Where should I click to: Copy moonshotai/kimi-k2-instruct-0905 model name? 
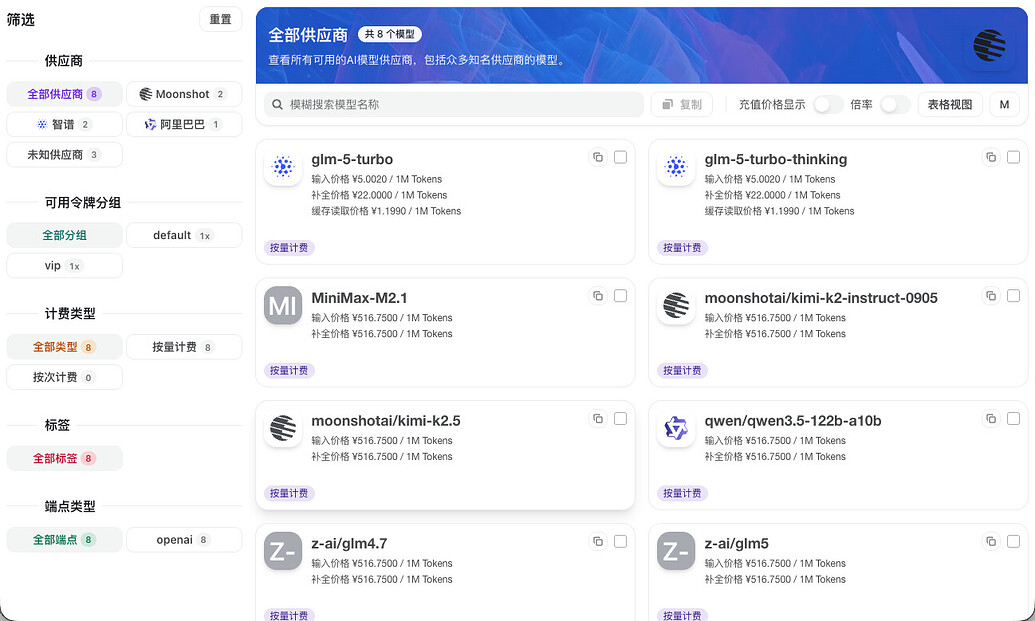coord(991,296)
